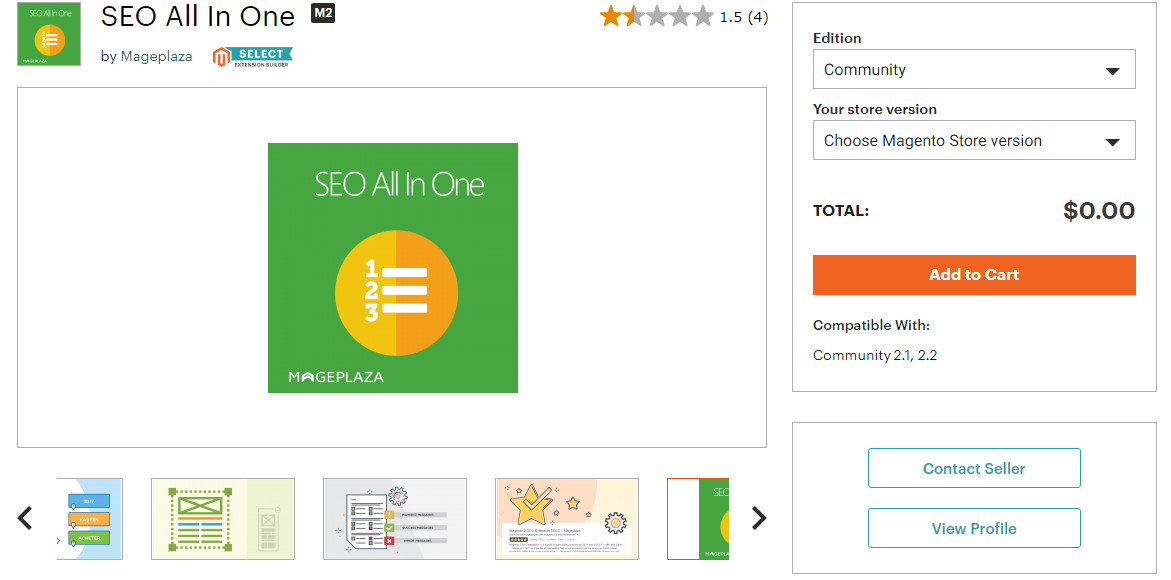Select the SEO All In One thumbnail in the strip
Image resolution: width=1171 pixels, height=580 pixels.
tap(698, 519)
